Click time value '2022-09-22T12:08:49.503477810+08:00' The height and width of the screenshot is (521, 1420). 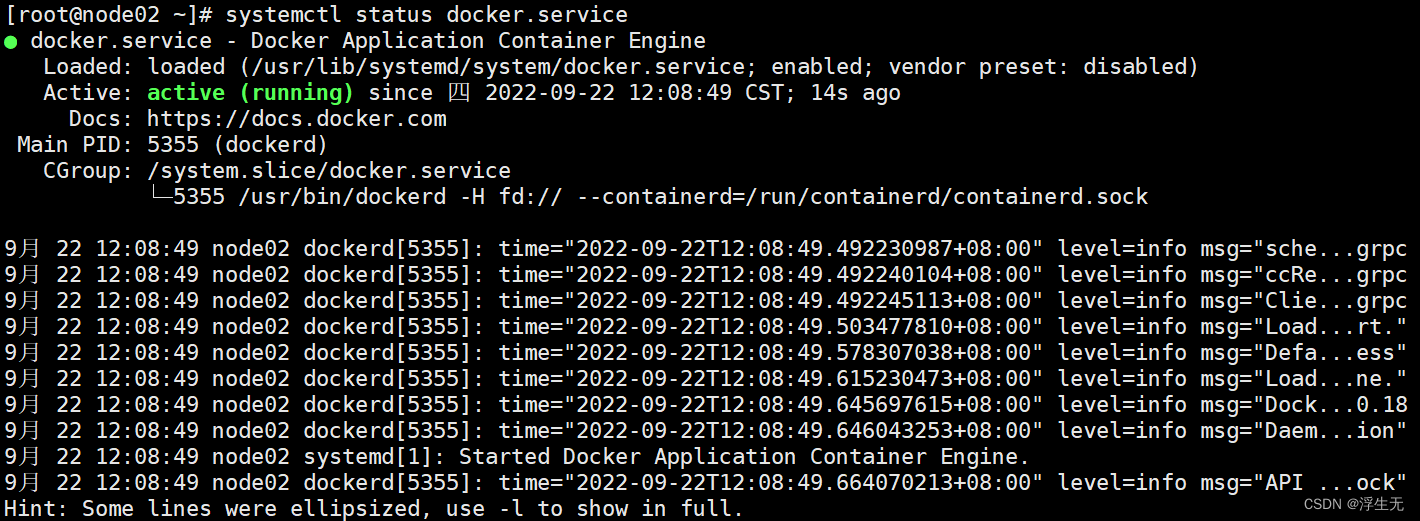pos(804,327)
